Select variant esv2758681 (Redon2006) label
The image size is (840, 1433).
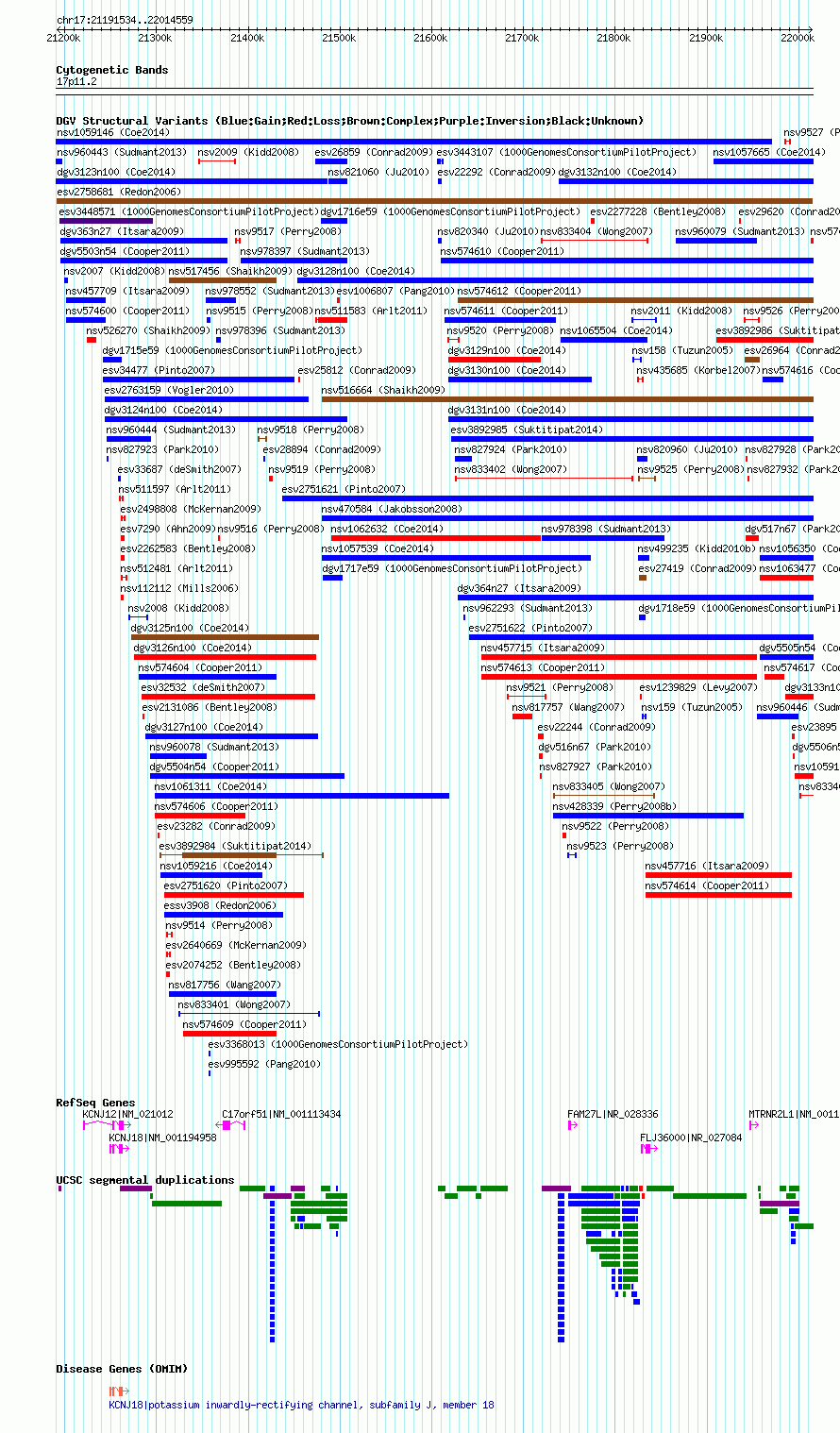(x=118, y=192)
